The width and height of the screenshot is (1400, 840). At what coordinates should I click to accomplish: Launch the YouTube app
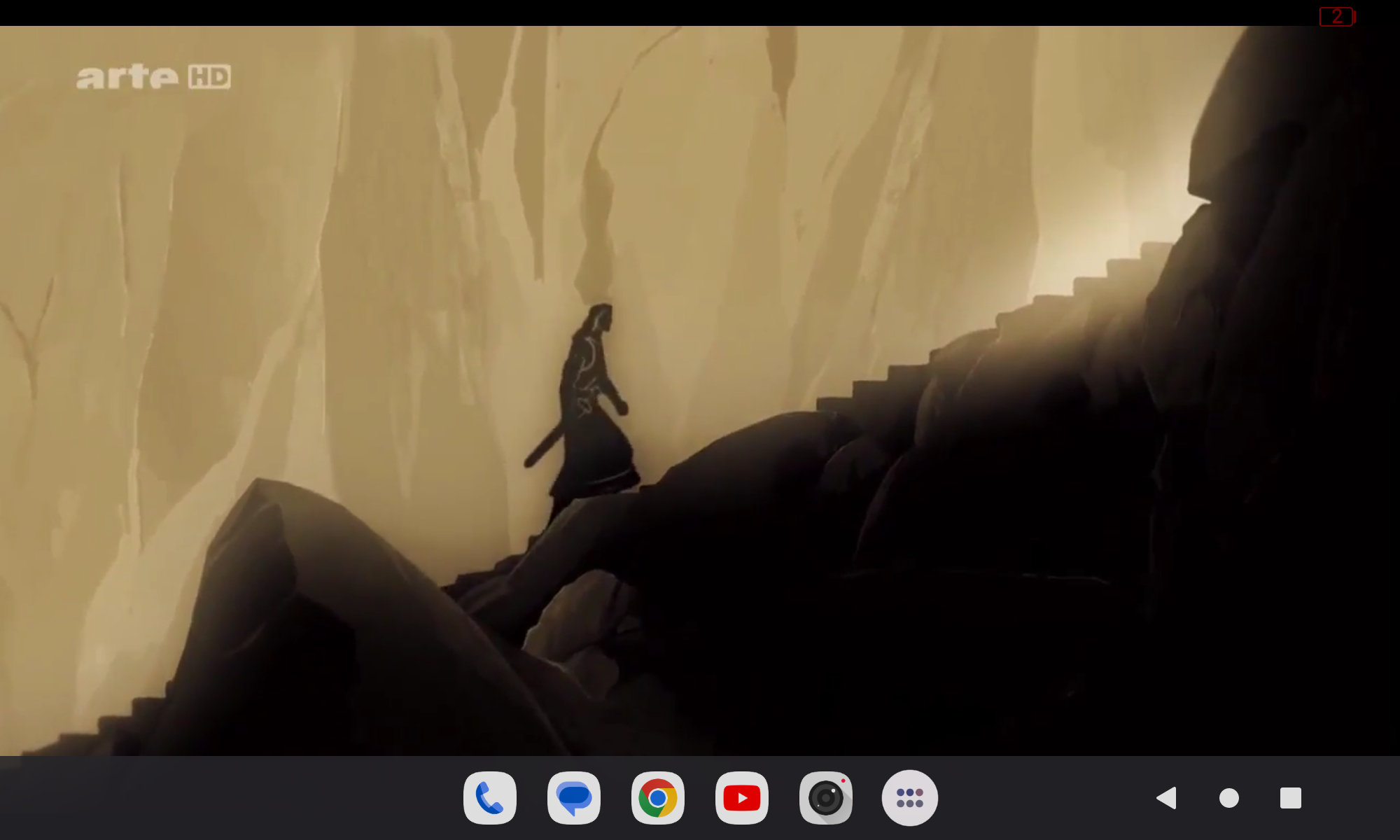[x=742, y=798]
